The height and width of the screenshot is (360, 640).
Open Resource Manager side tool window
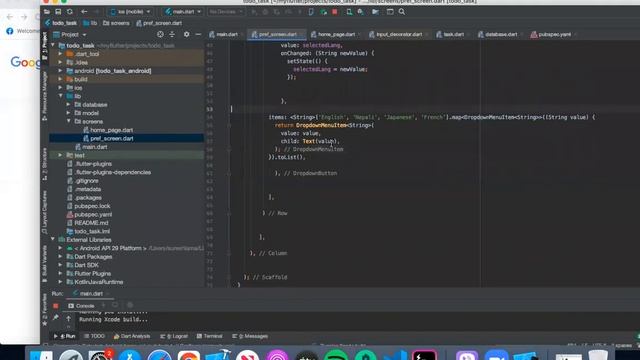(44, 96)
